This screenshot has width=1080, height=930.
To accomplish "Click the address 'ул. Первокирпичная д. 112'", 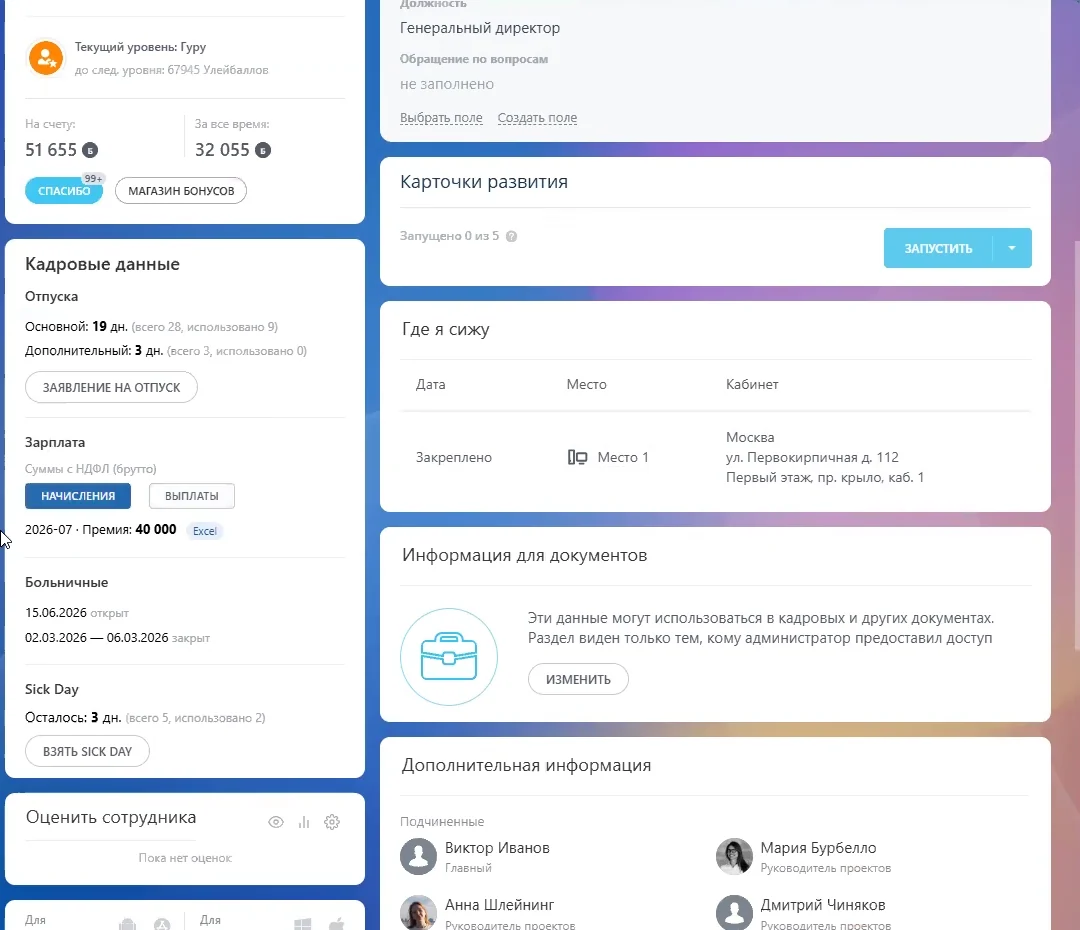I will [812, 457].
